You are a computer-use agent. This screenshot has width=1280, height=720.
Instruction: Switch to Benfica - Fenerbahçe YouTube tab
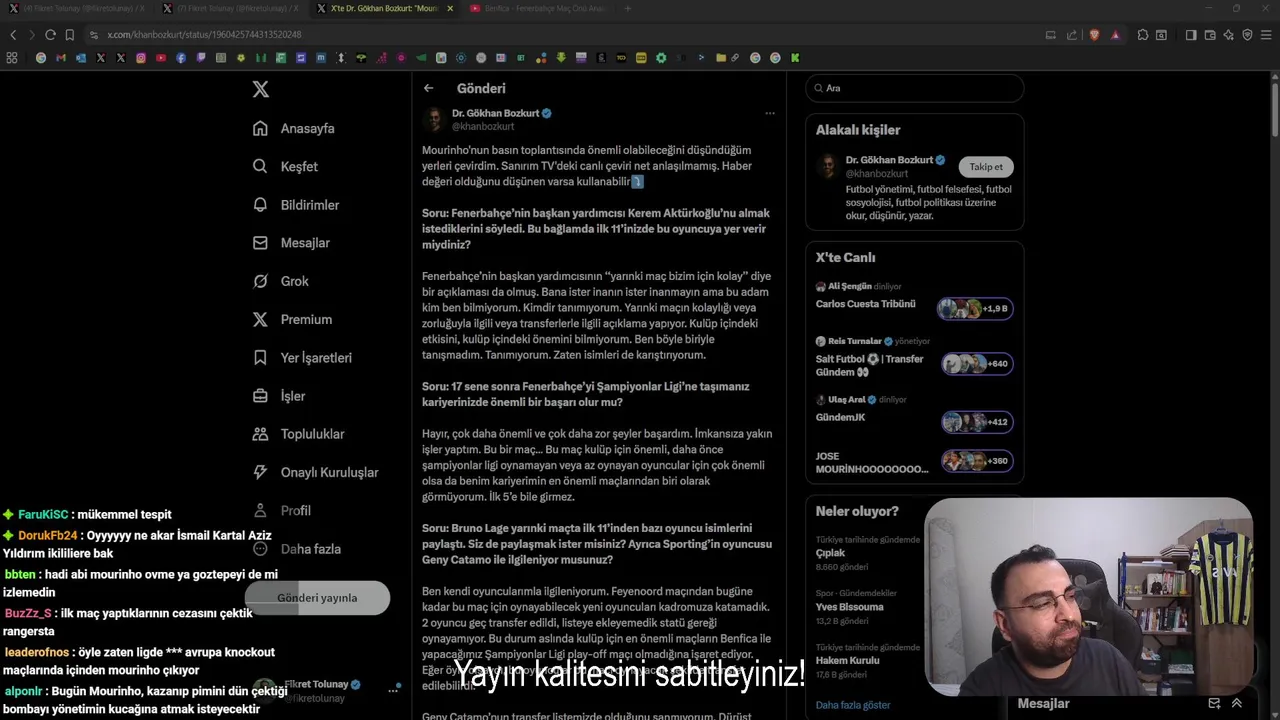(538, 9)
